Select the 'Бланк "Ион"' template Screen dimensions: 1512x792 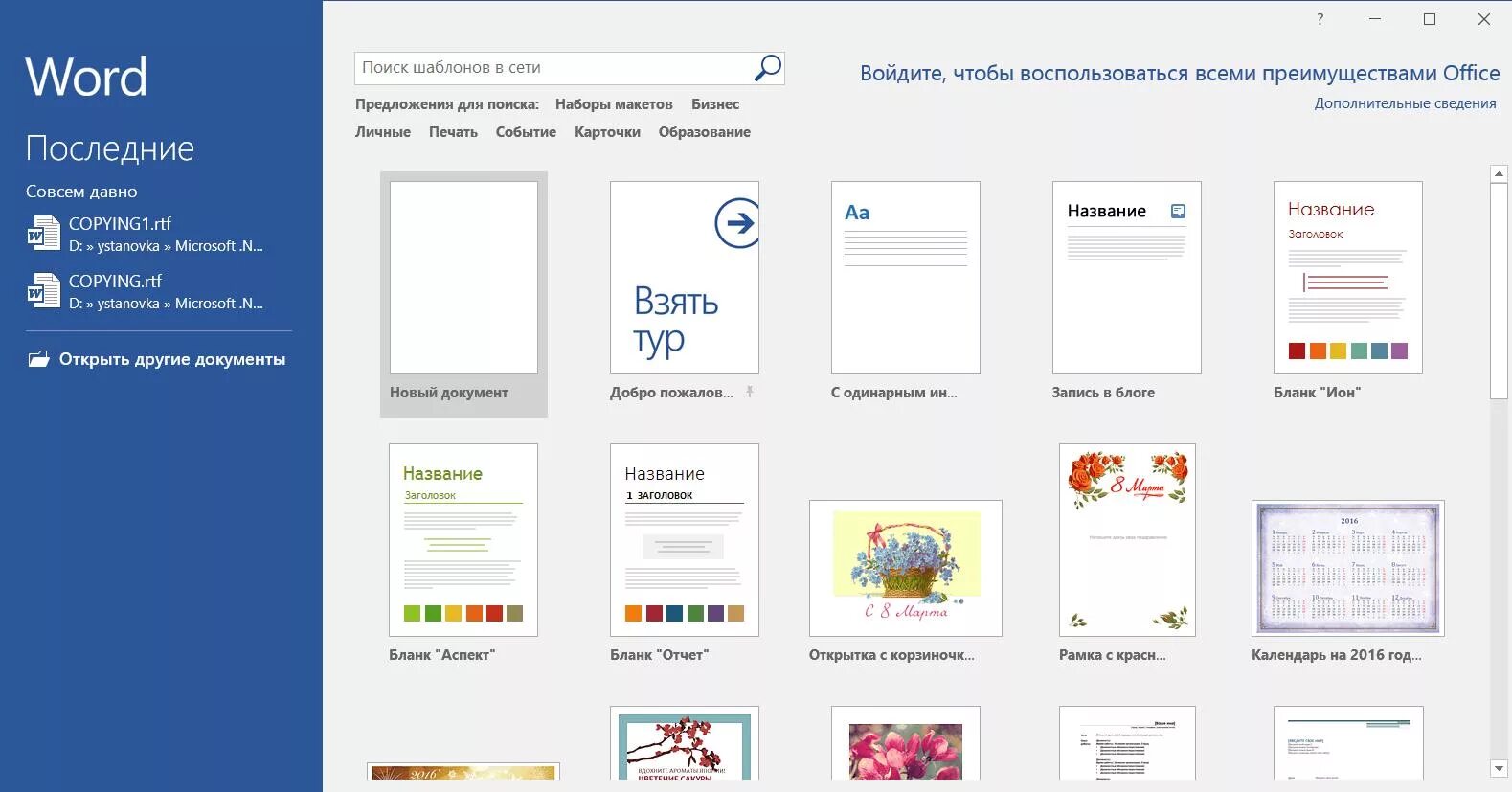1348,278
